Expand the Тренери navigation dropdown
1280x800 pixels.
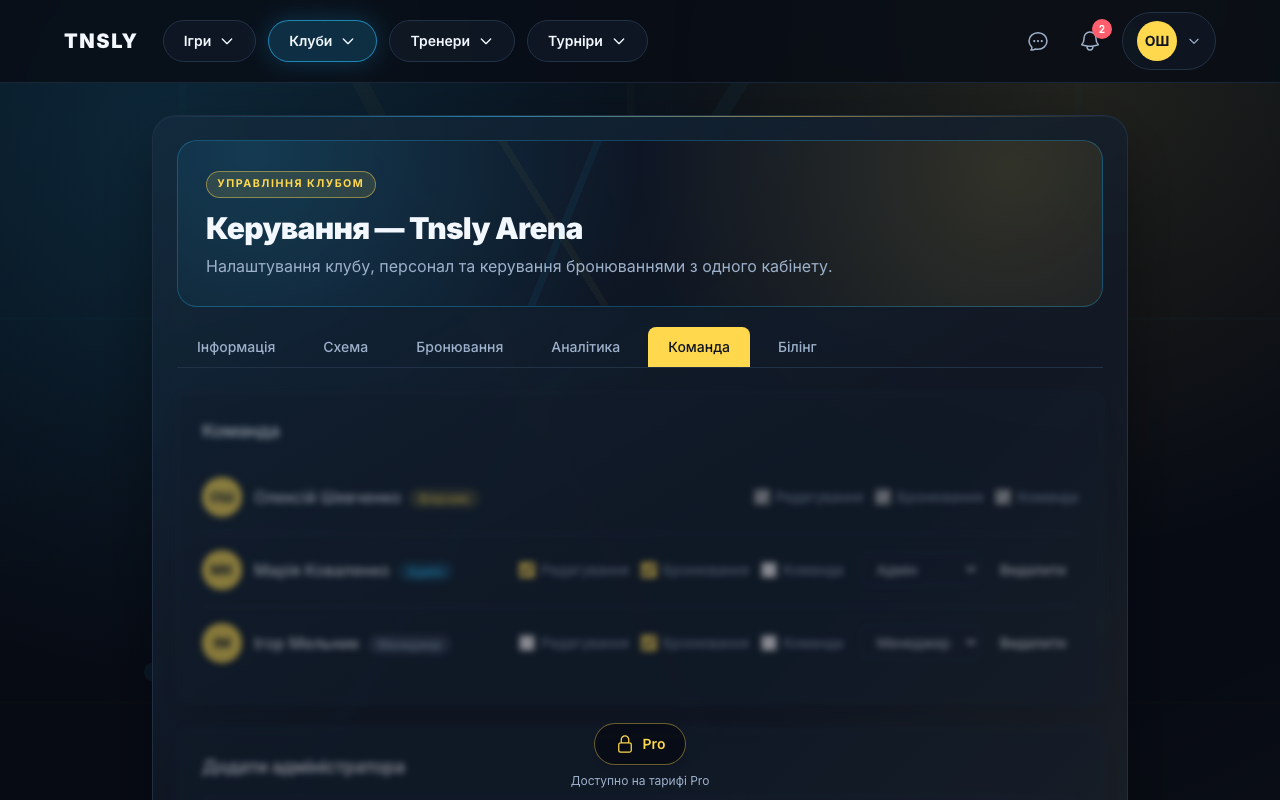pyautogui.click(x=451, y=41)
